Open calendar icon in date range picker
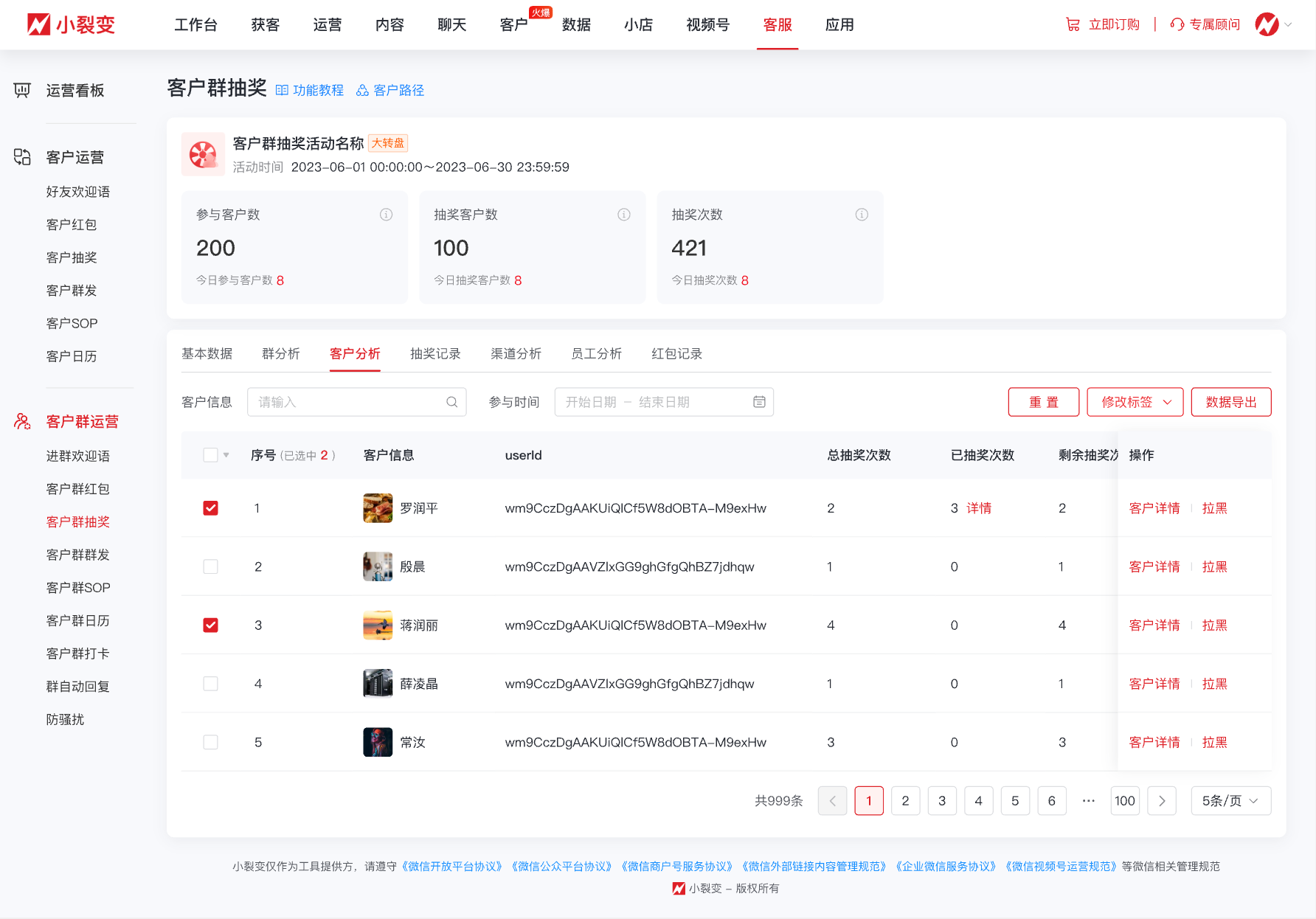 [759, 402]
